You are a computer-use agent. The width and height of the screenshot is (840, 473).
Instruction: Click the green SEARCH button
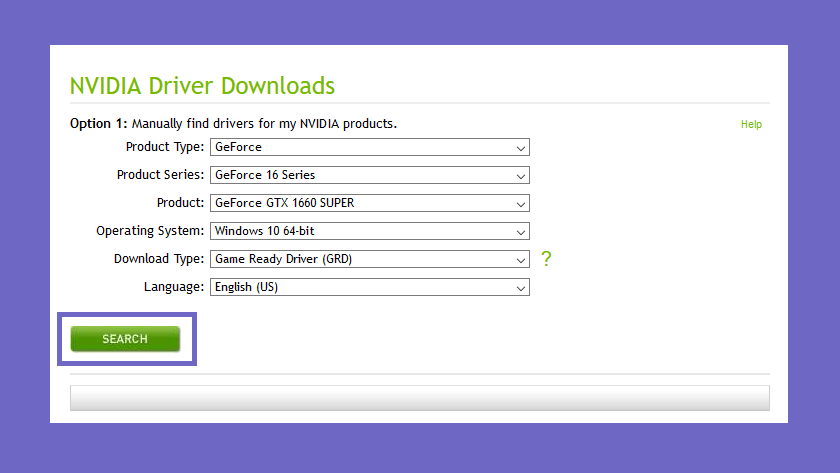[125, 339]
